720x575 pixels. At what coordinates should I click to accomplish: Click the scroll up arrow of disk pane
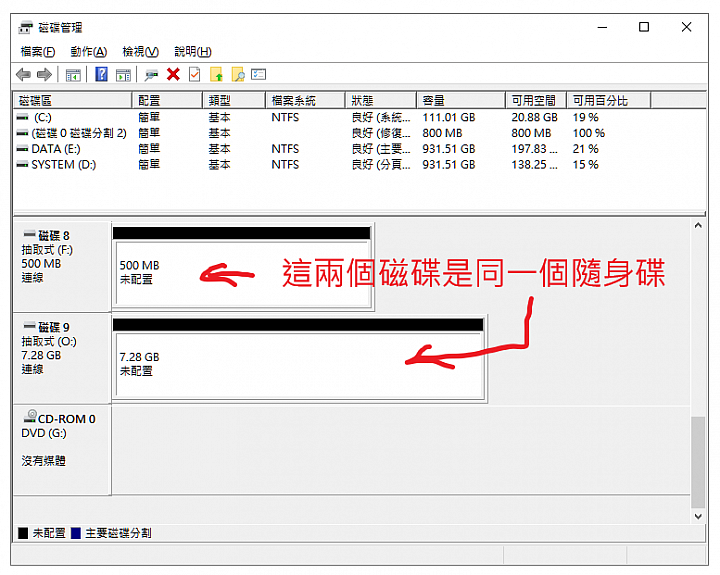tap(698, 225)
